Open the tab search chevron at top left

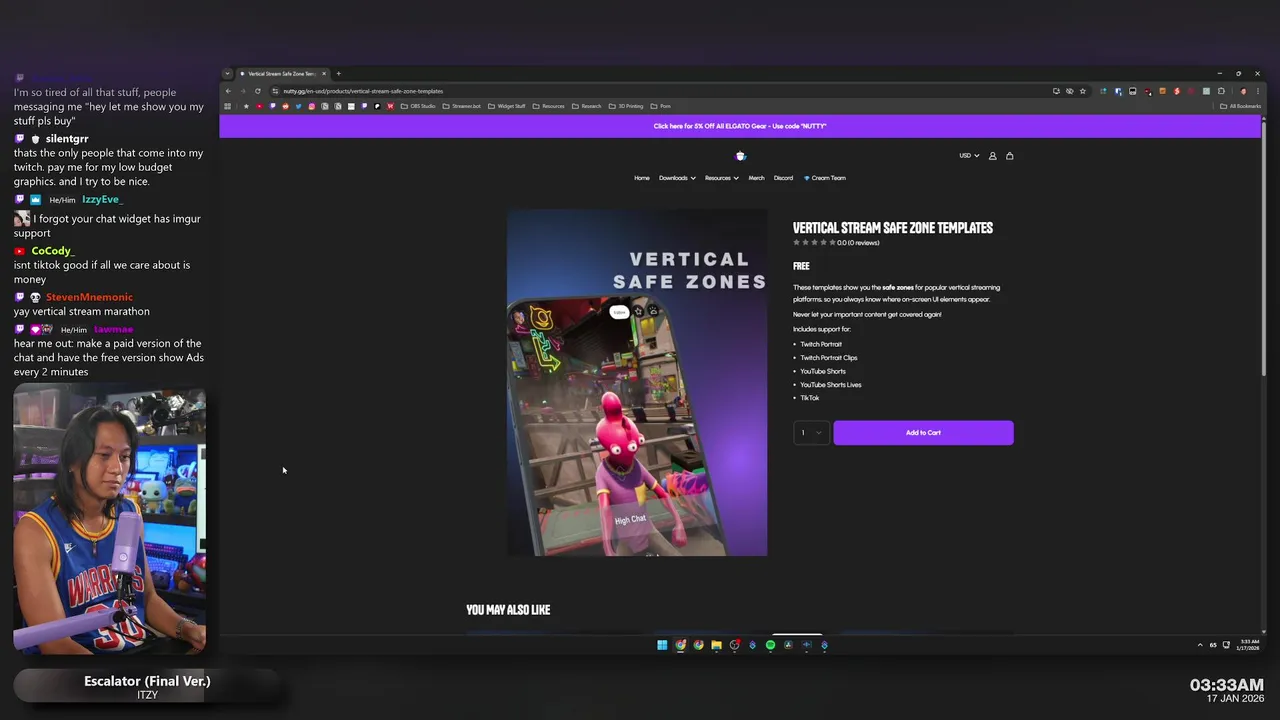[x=227, y=73]
